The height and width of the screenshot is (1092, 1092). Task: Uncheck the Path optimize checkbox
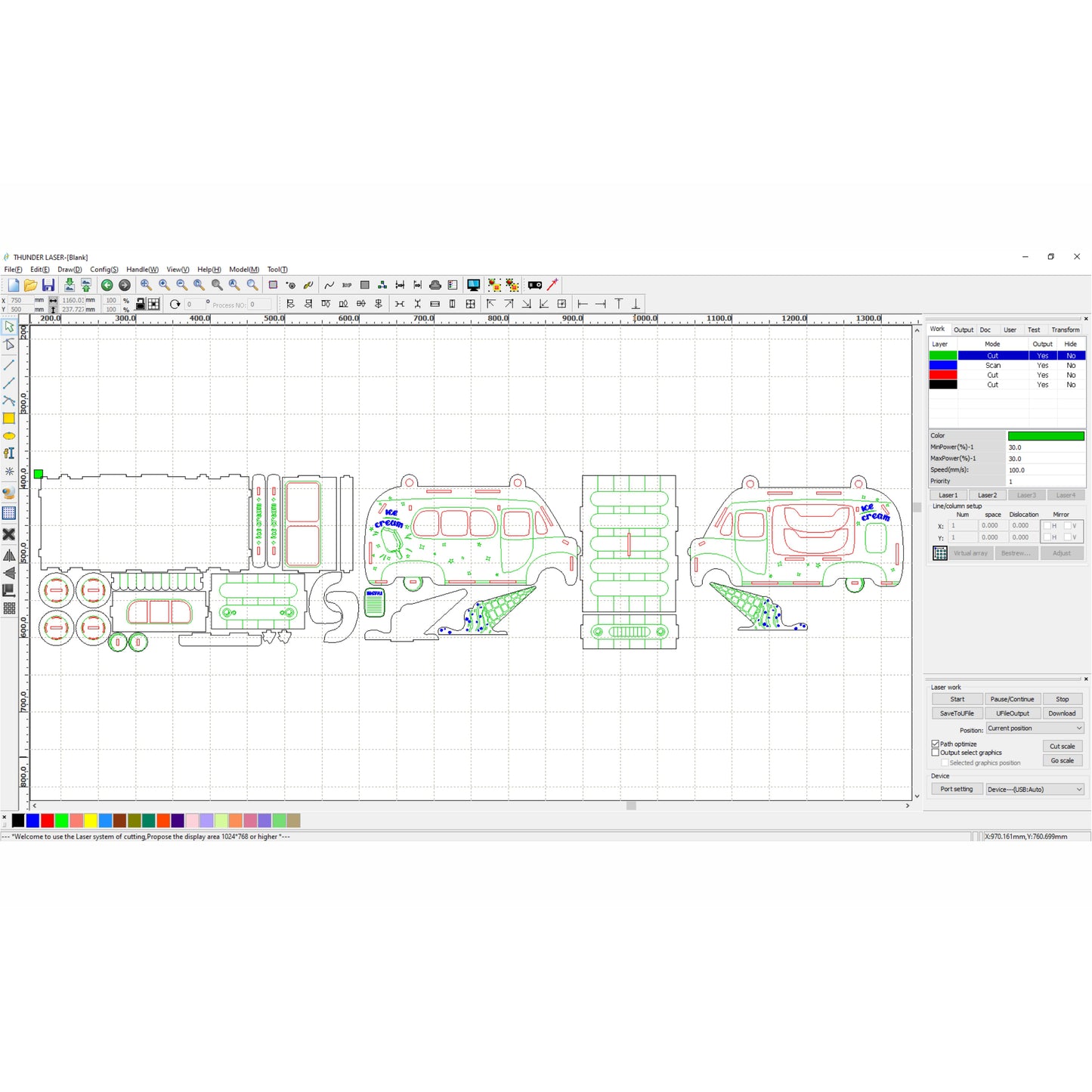[936, 744]
